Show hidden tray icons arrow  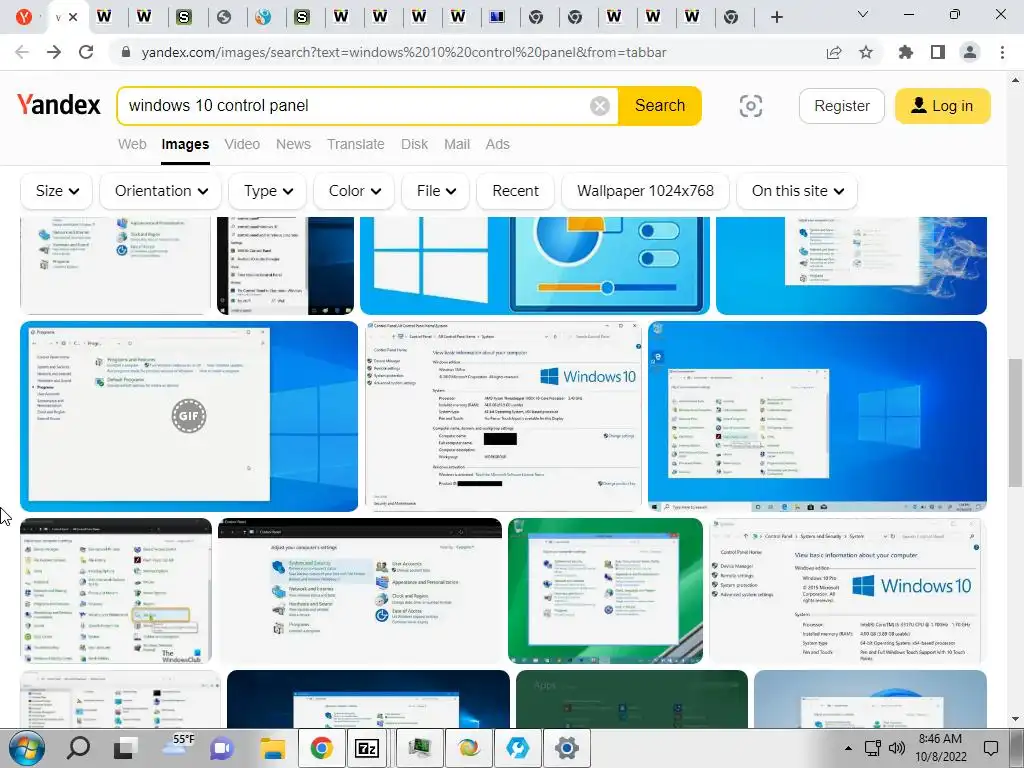coord(848,748)
